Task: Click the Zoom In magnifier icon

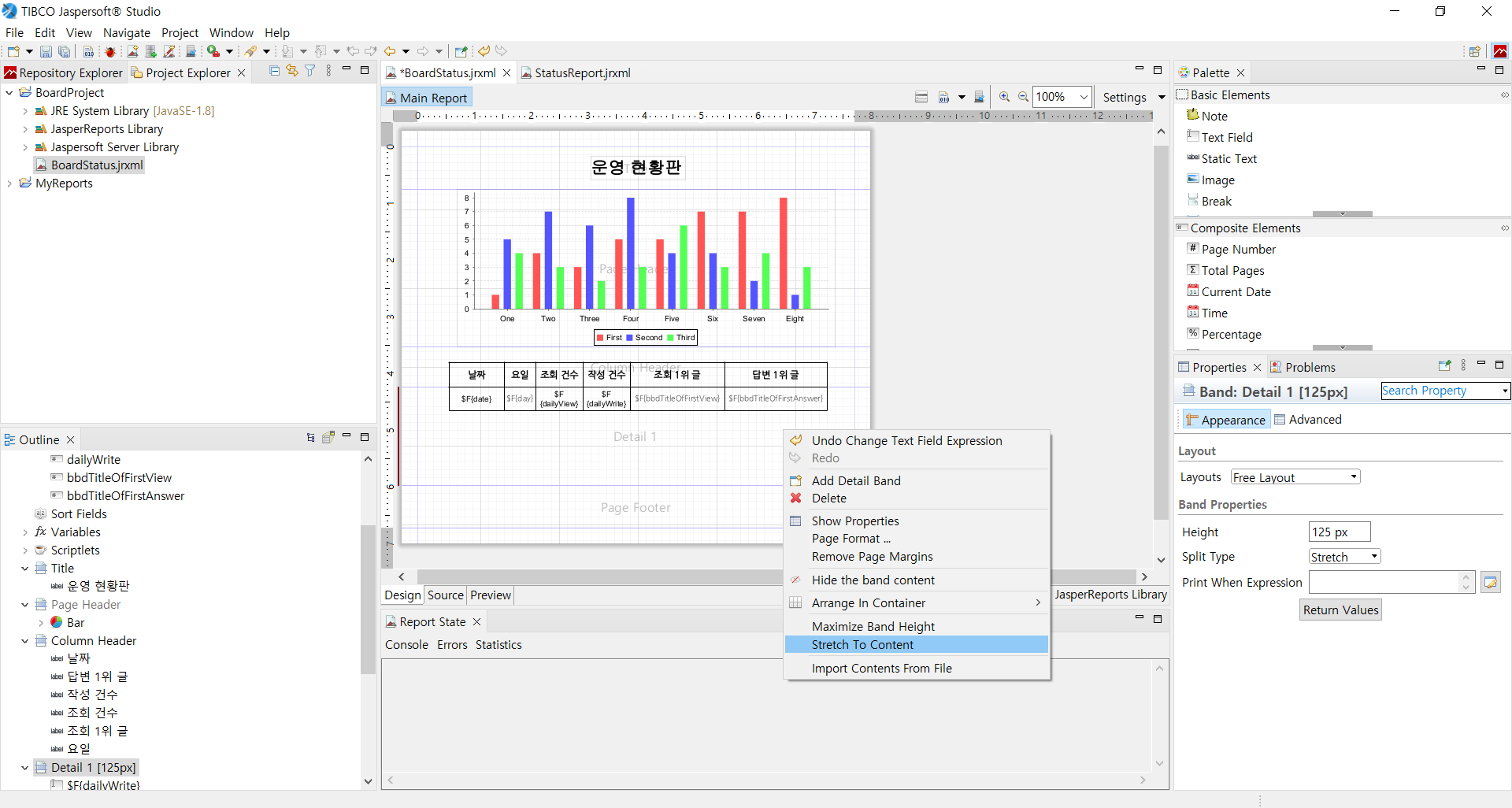Action: tap(1005, 97)
